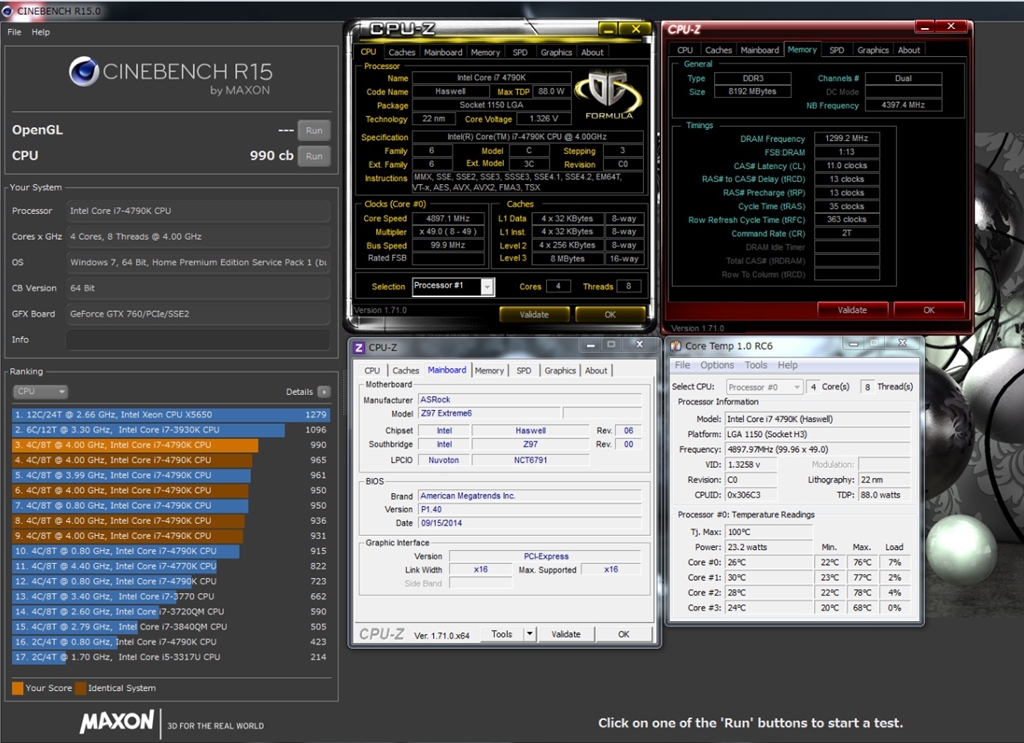The height and width of the screenshot is (743, 1024).
Task: Switch to SPD tab in red CPU-Z
Action: tap(837, 50)
